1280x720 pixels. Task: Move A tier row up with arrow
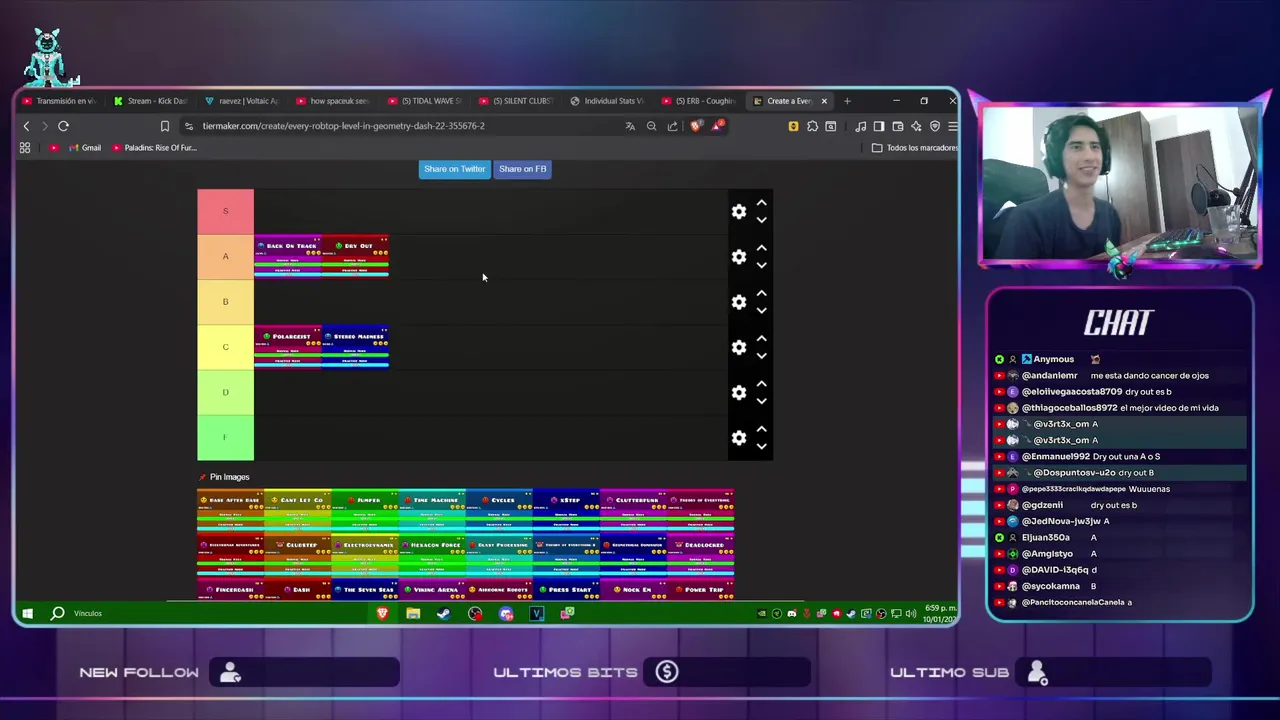(761, 248)
